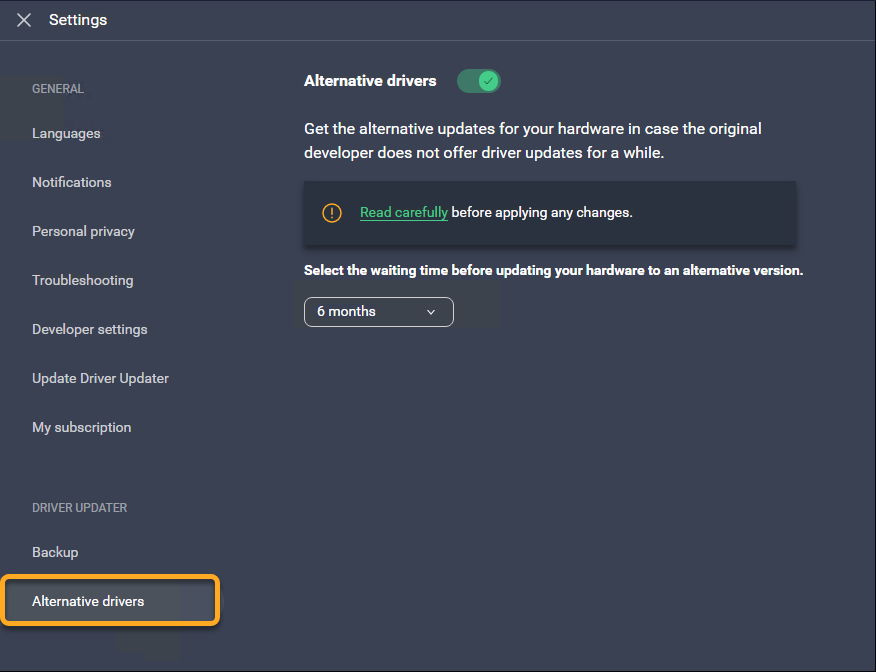The width and height of the screenshot is (876, 672).
Task: Select Personal privacy in the sidebar
Action: coord(83,231)
